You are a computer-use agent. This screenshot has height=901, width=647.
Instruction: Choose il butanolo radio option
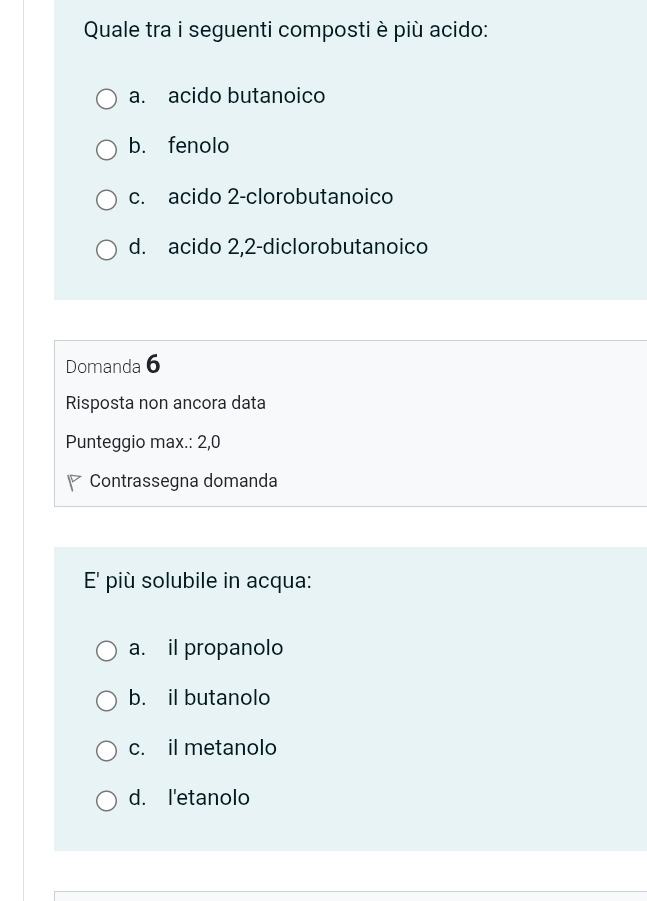tap(106, 701)
